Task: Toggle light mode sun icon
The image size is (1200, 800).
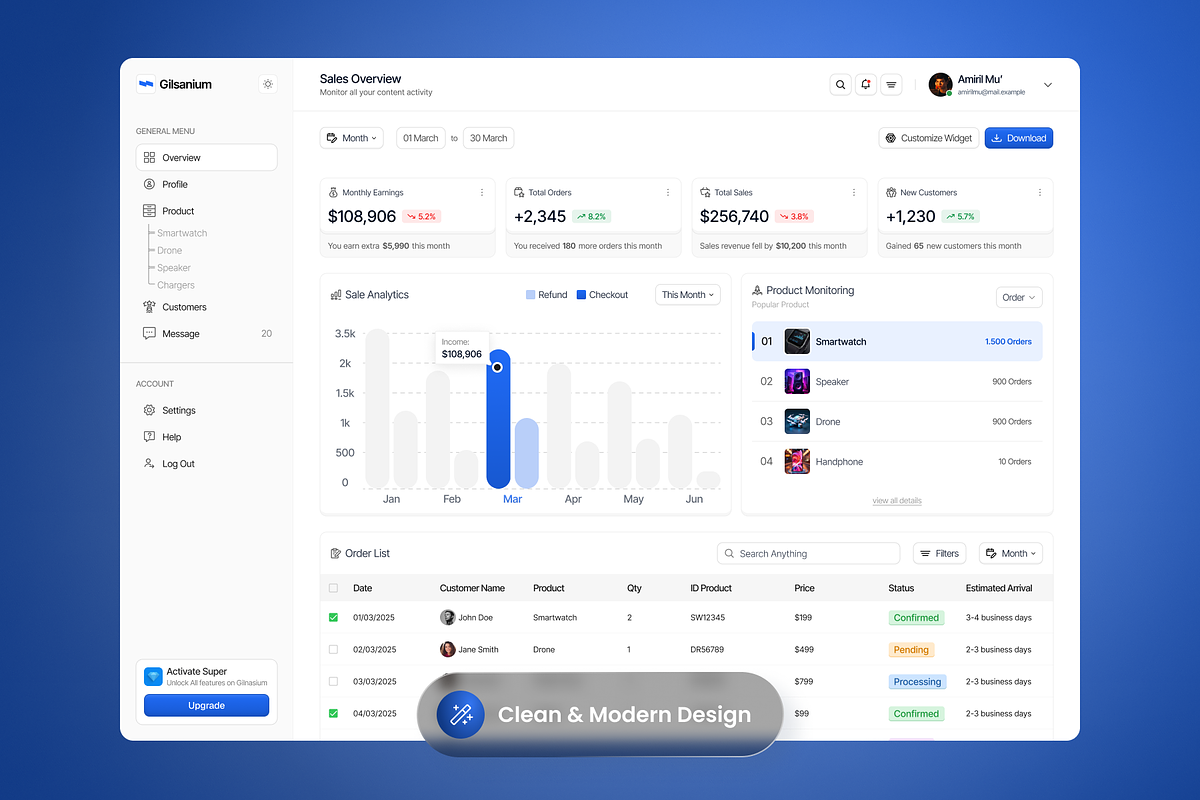Action: coord(268,84)
